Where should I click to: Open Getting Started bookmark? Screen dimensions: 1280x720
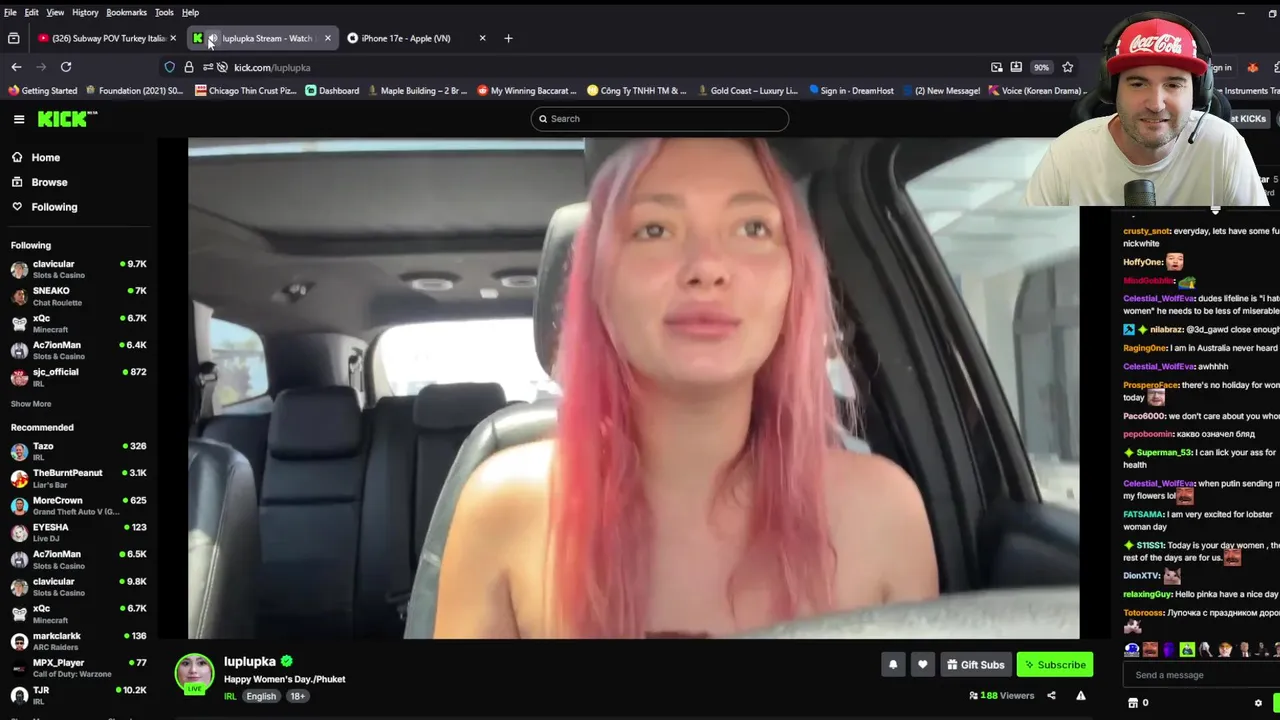[42, 91]
